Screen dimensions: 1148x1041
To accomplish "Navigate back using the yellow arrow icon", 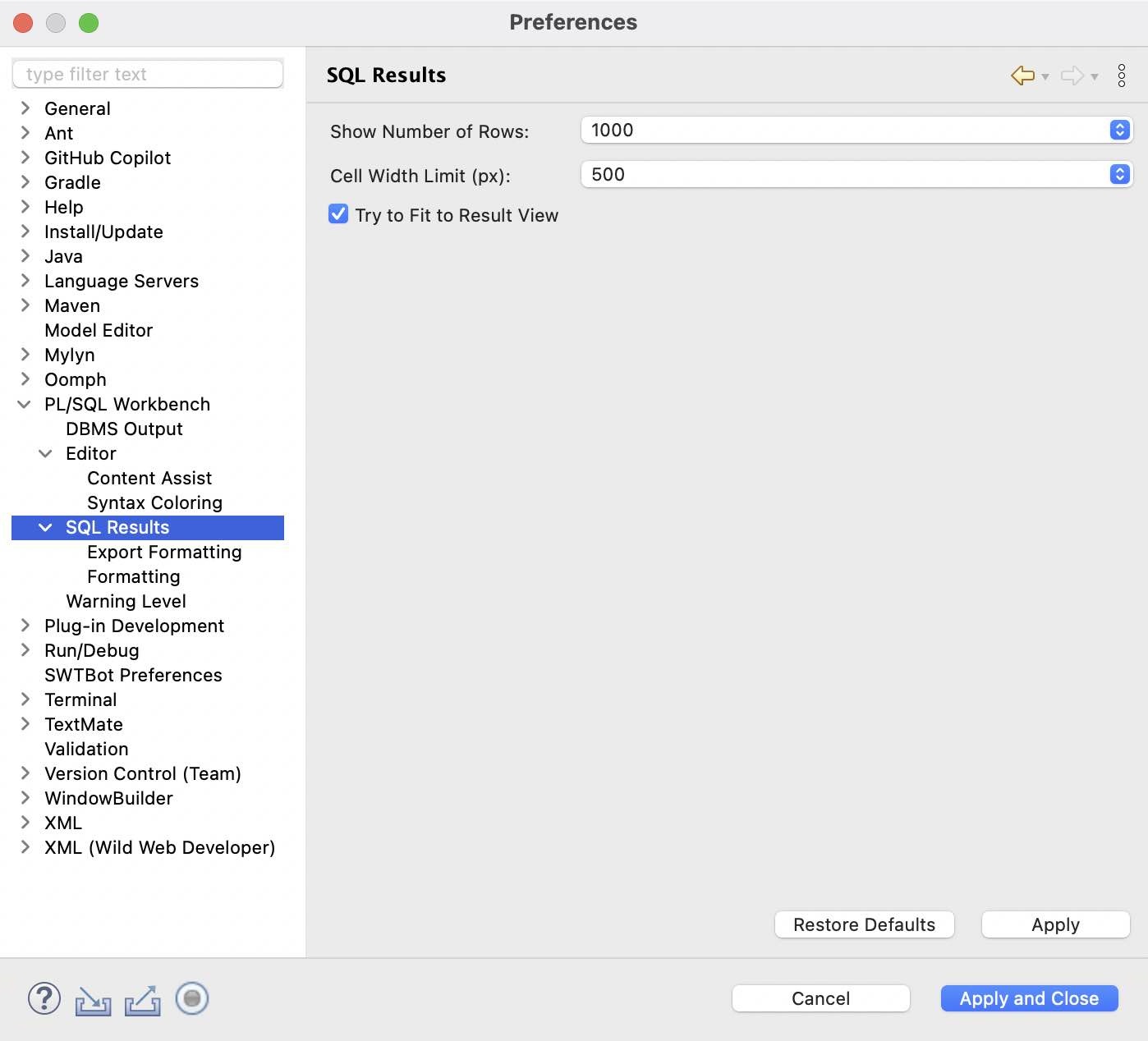I will pyautogui.click(x=1022, y=76).
